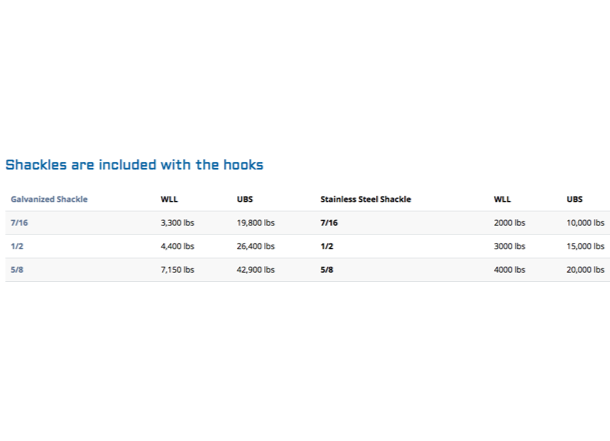Click the first WLL column header
Screen dimensions: 610x441
click(169, 199)
